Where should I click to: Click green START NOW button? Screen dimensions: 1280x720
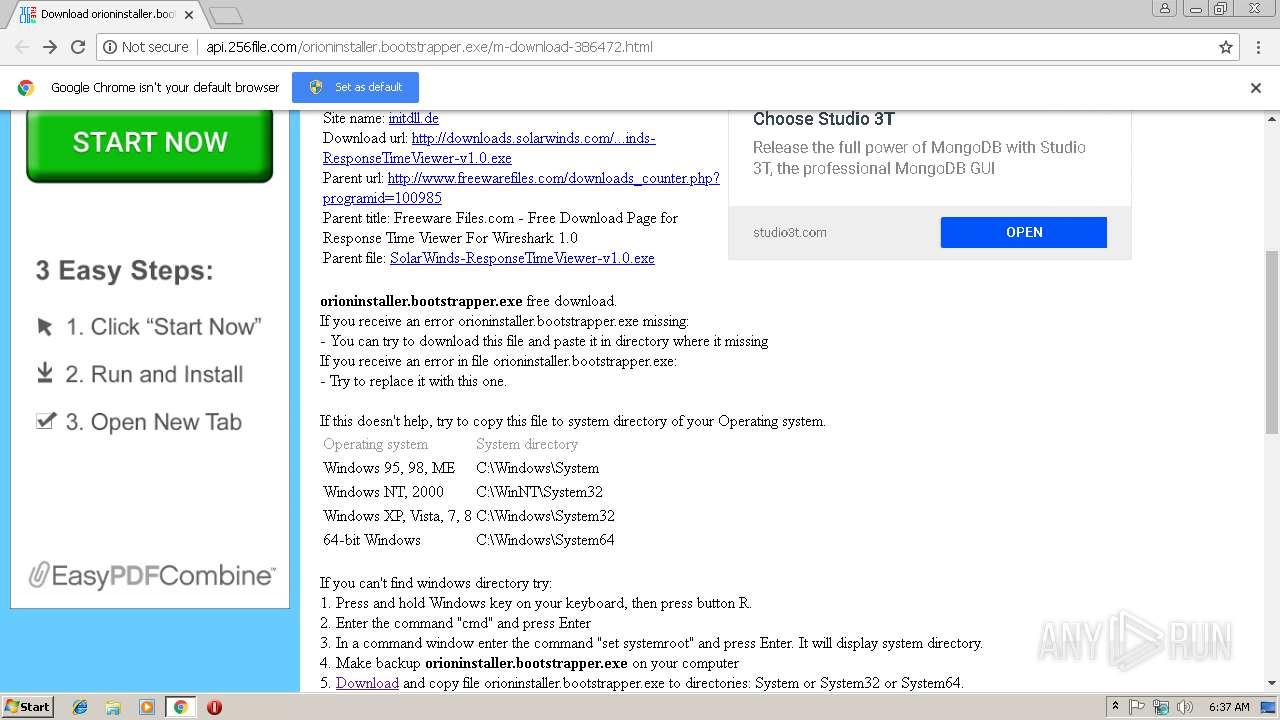149,142
